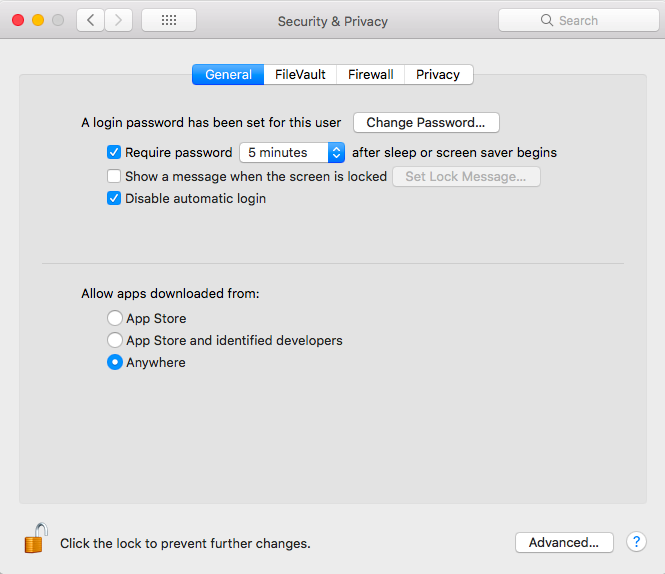This screenshot has width=665, height=574.
Task: Close window with red button
Action: click(18, 20)
